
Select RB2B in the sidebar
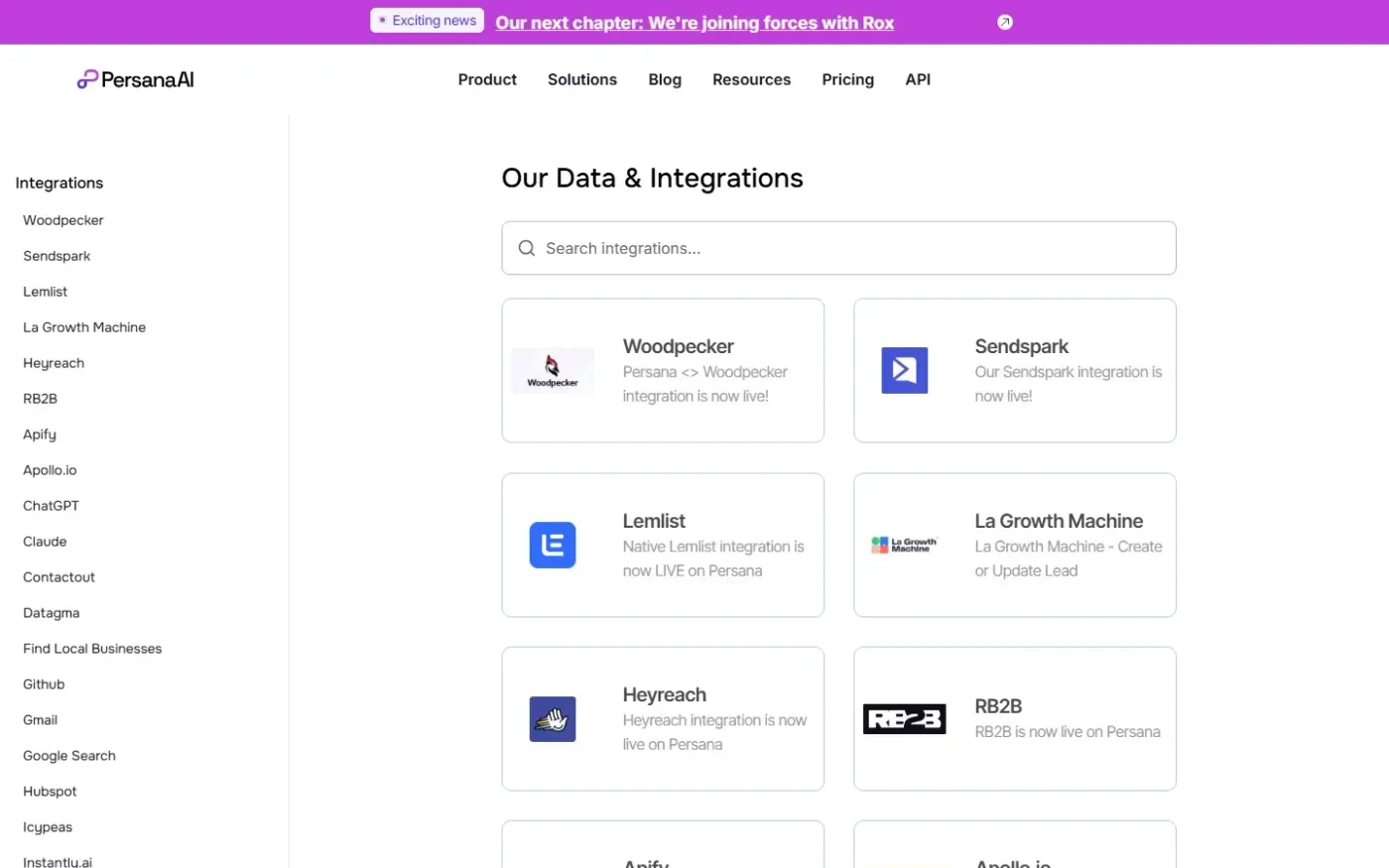(x=41, y=399)
